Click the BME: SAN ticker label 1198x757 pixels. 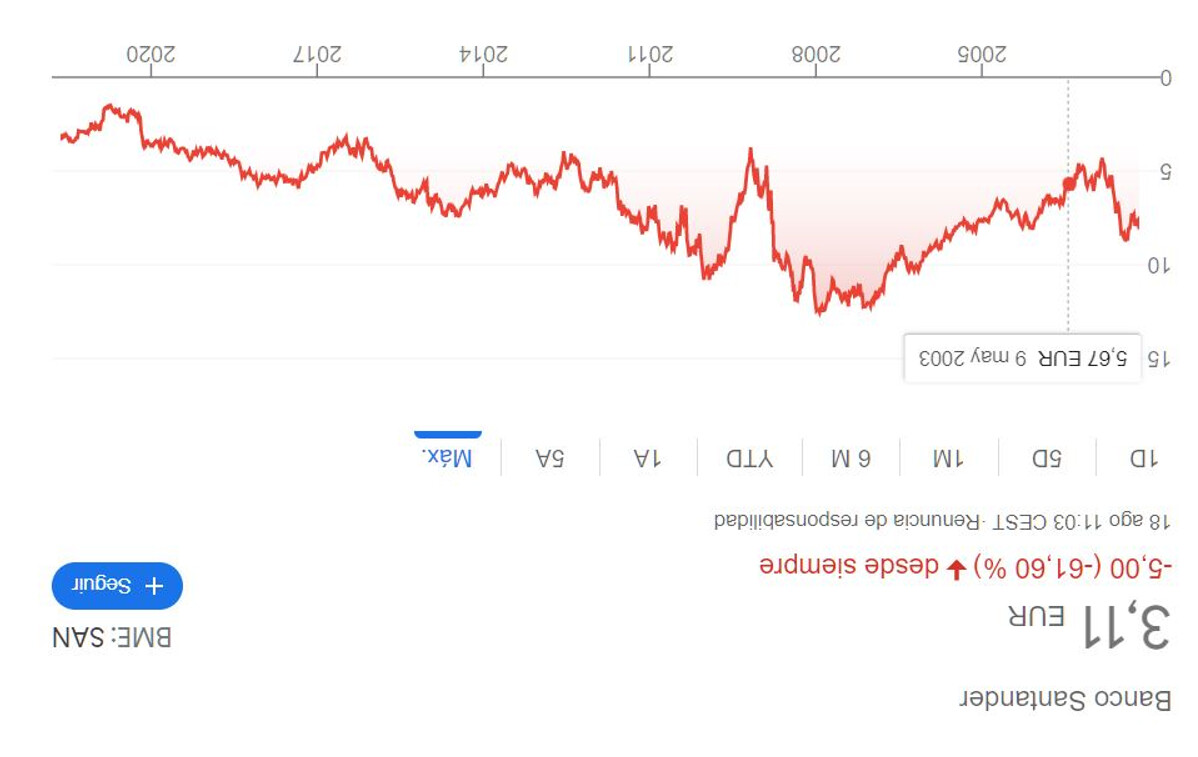click(112, 637)
